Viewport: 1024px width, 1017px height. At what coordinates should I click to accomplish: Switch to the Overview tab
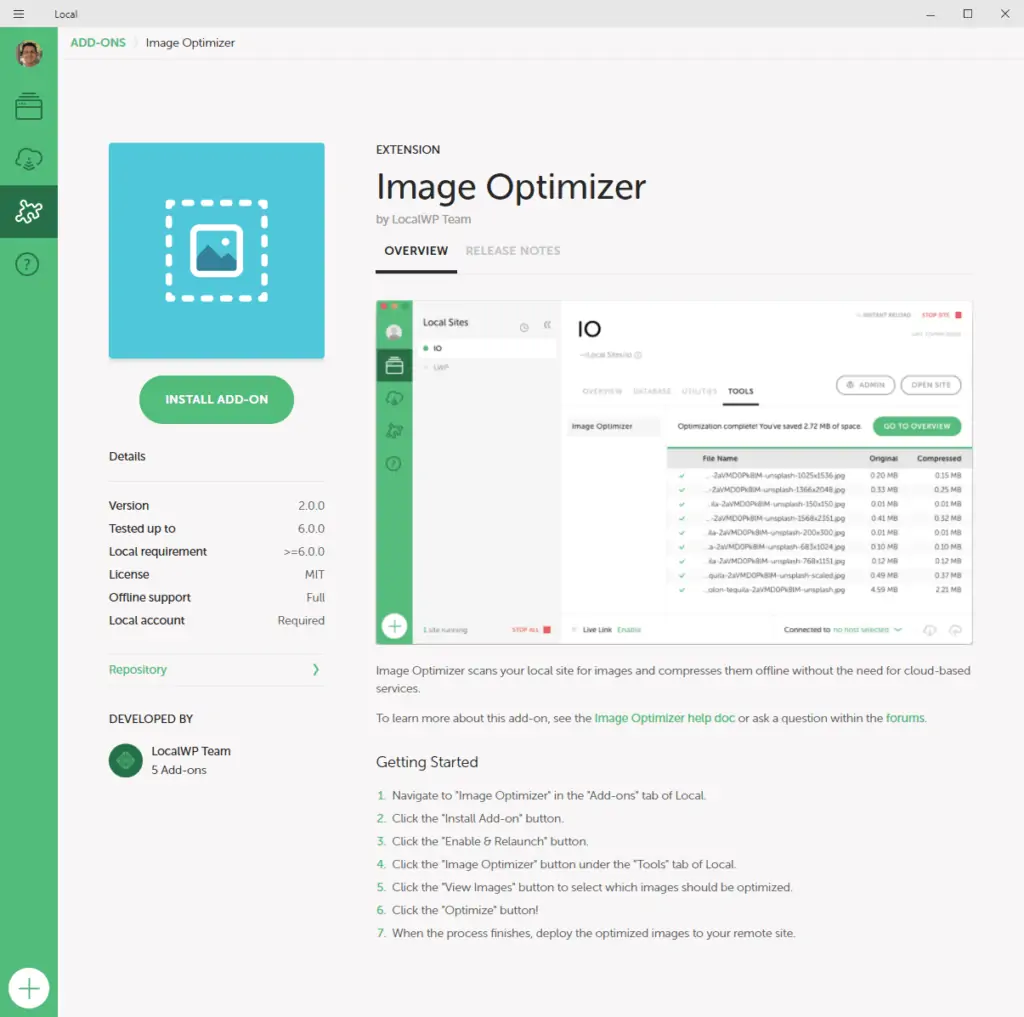(416, 251)
